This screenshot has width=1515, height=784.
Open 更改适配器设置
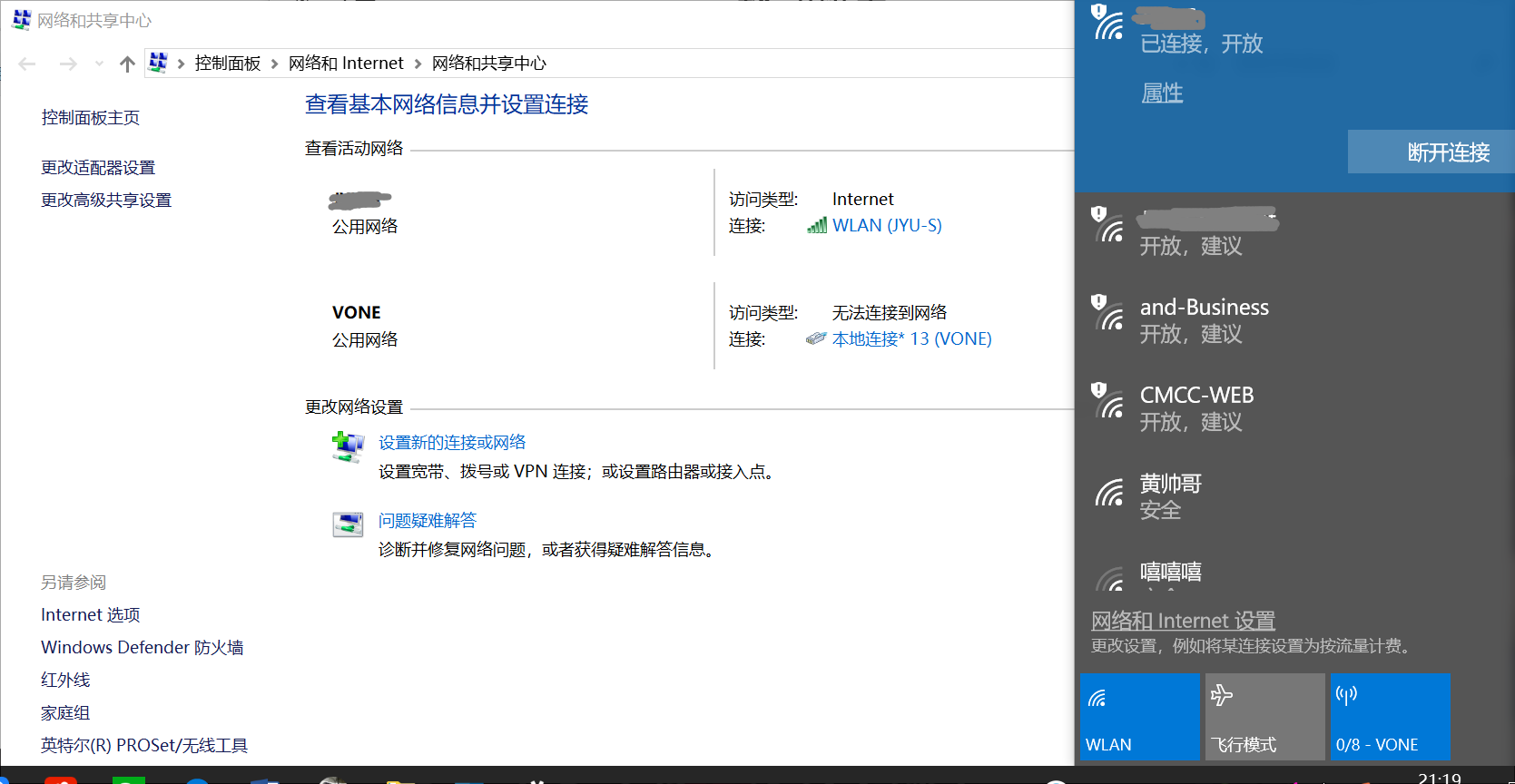(98, 167)
